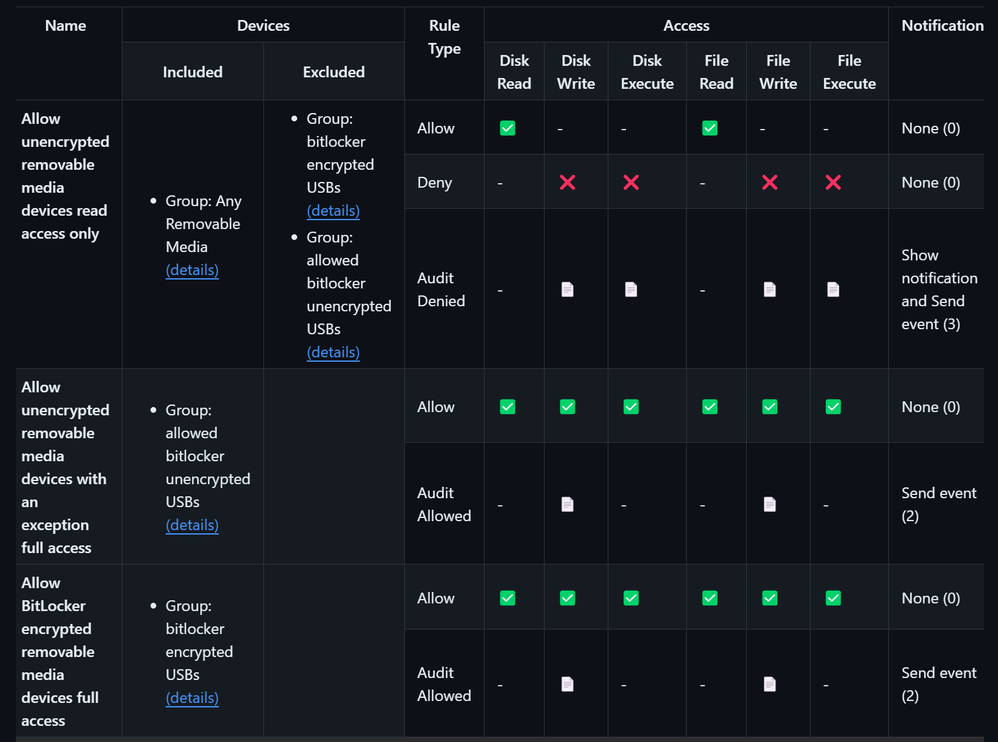Click the Excluded sub-header
The height and width of the screenshot is (742, 998).
click(x=334, y=72)
